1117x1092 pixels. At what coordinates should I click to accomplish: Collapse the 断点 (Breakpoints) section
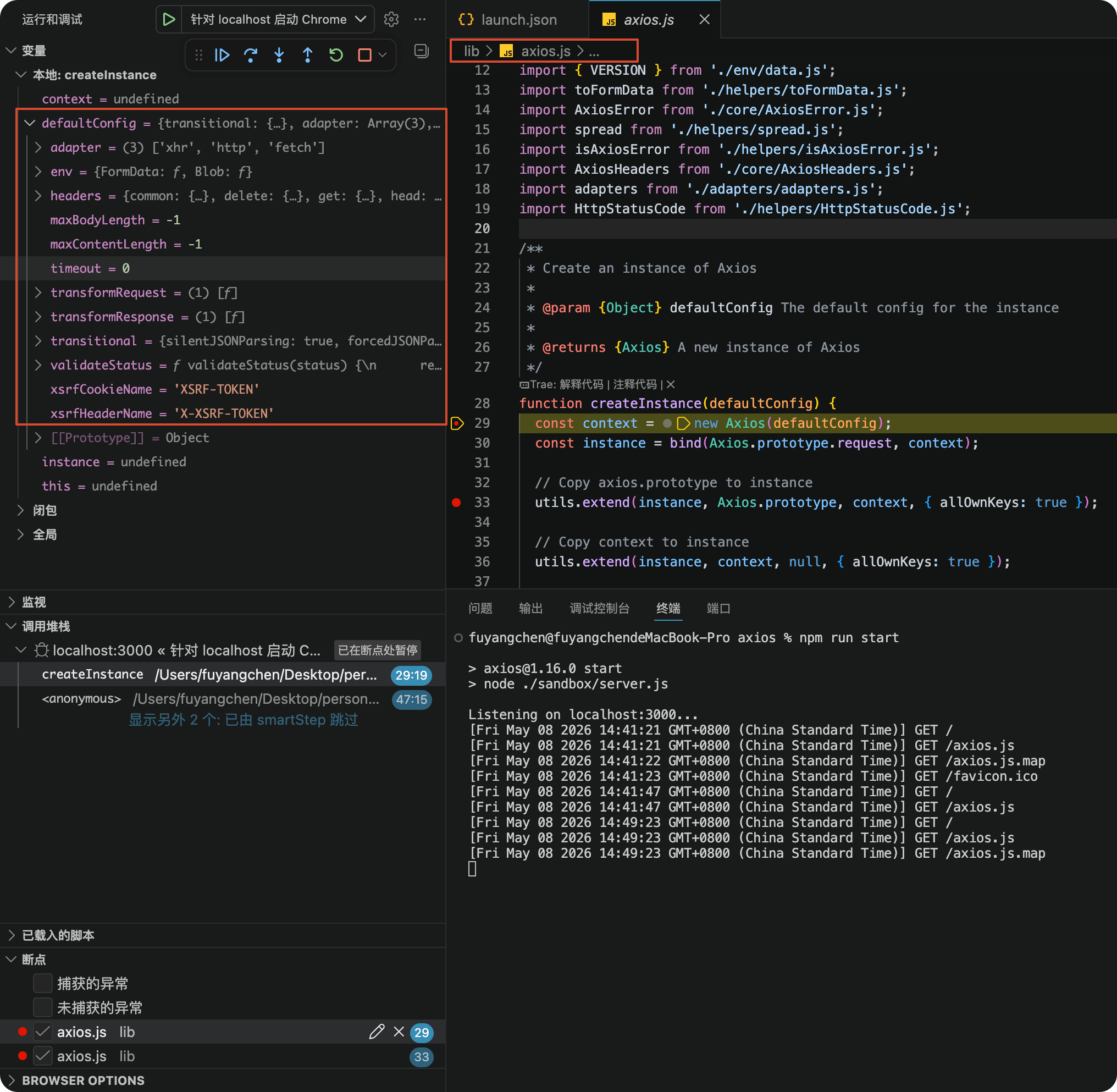tap(11, 959)
